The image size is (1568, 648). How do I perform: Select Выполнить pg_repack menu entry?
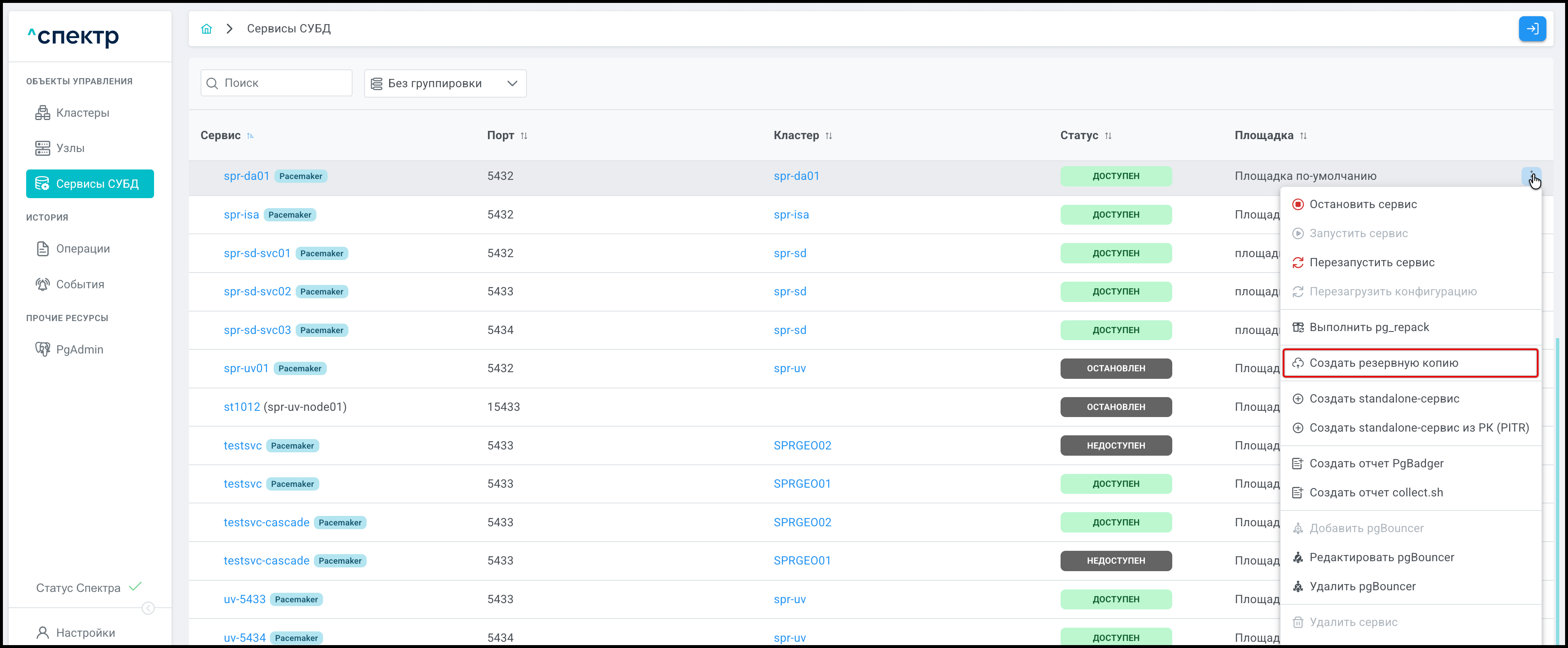click(x=1369, y=327)
